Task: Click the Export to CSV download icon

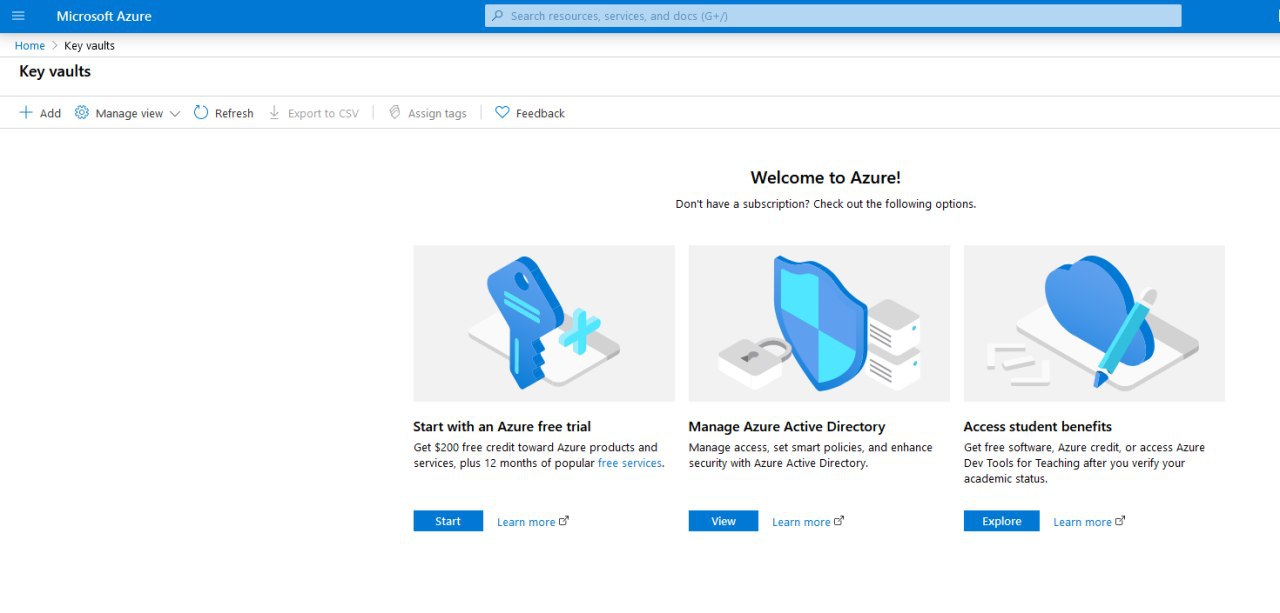Action: pos(275,113)
